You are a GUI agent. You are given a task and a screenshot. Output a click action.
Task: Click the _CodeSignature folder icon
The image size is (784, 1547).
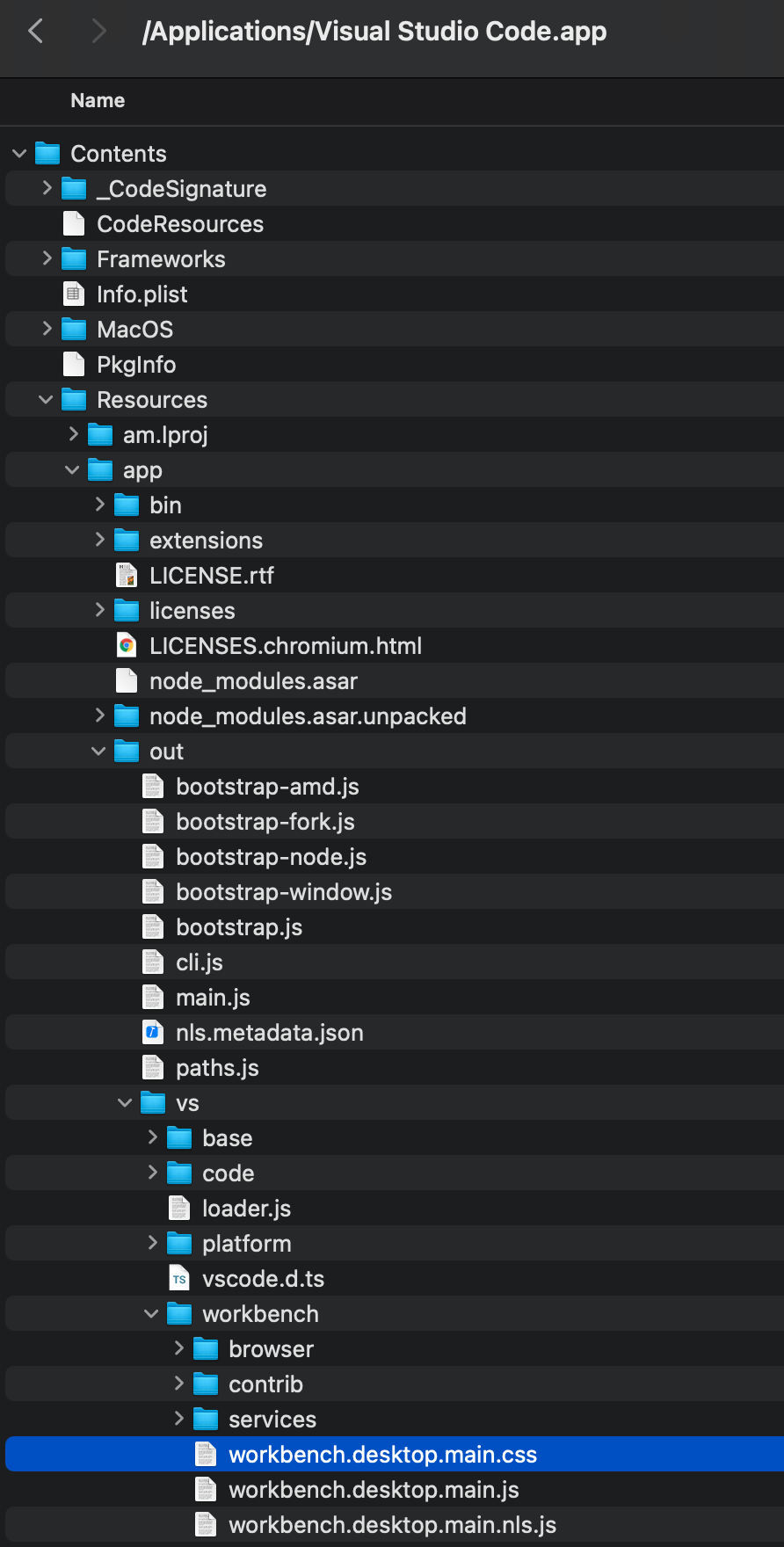click(74, 189)
